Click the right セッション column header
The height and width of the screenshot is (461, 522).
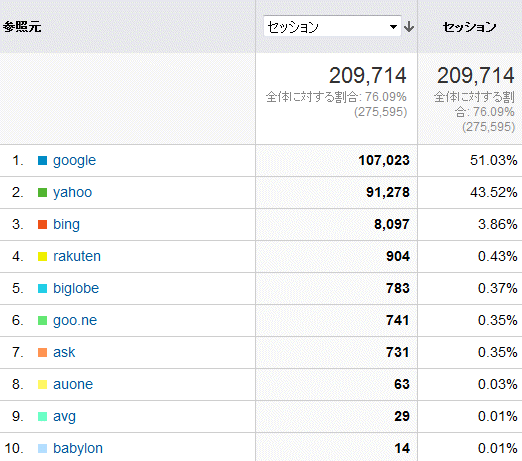tap(469, 27)
